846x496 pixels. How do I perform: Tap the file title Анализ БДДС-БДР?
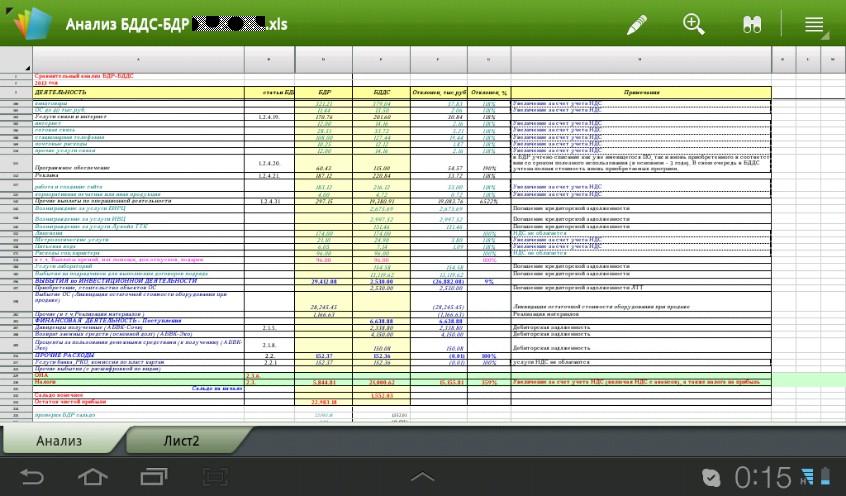point(176,24)
